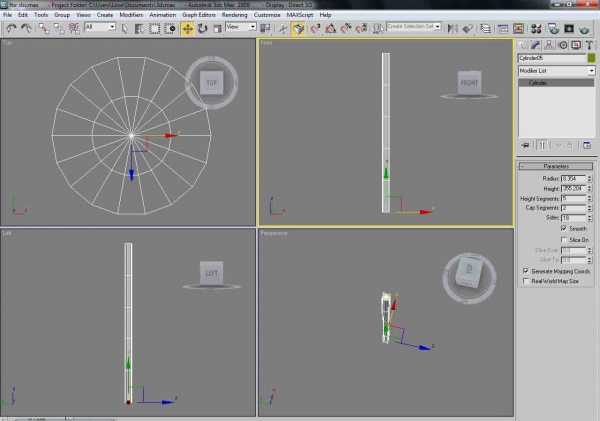Toggle Window/Crossing selection icon
600x421 pixels.
169,29
